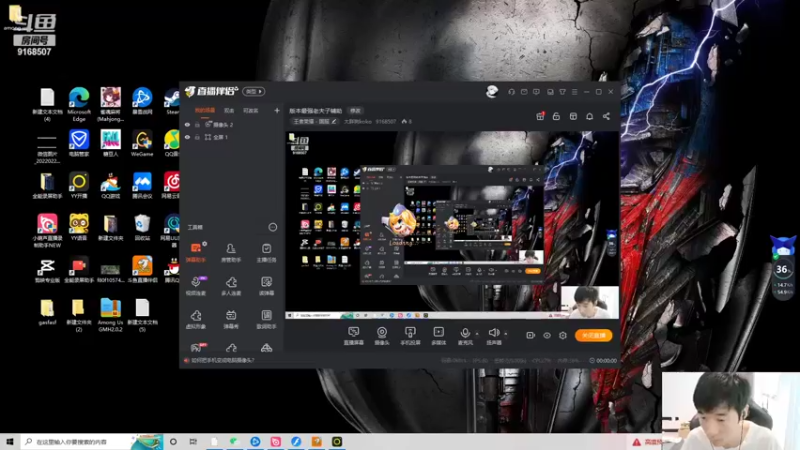The width and height of the screenshot is (800, 450).
Task: Click the 麦克风 microphone icon
Action: coord(465,334)
